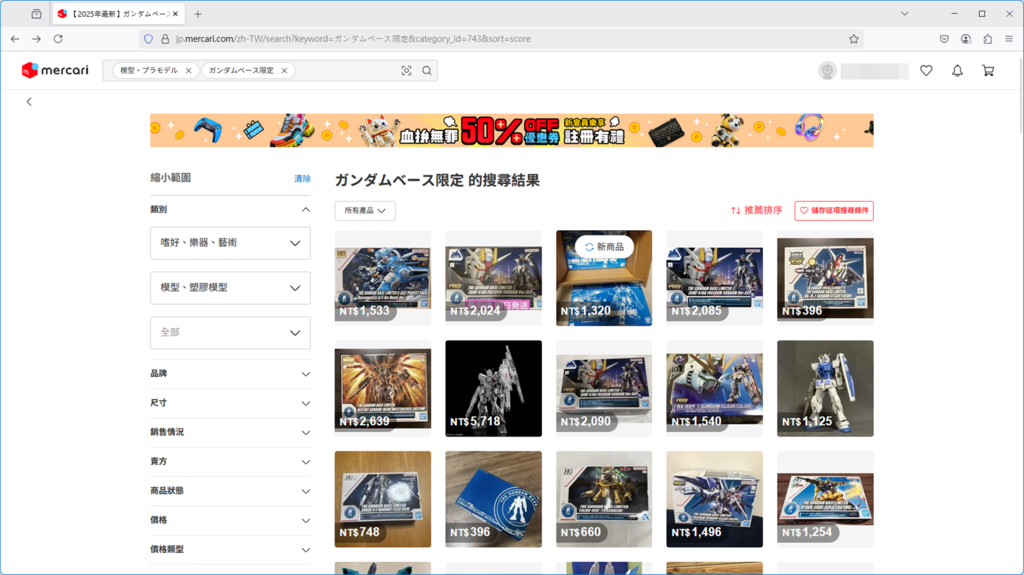Screen dimensions: 1024x575
Task: Open the 所有產品 dropdown
Action: 365,210
